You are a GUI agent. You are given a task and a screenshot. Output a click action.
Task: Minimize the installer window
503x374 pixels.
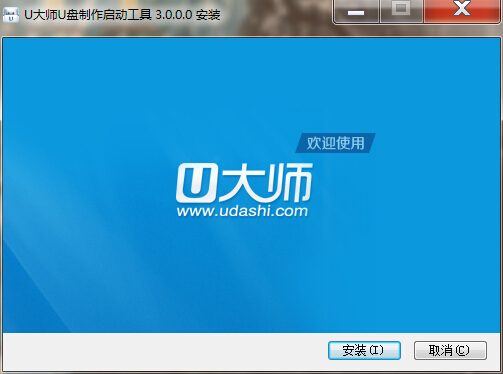(356, 11)
